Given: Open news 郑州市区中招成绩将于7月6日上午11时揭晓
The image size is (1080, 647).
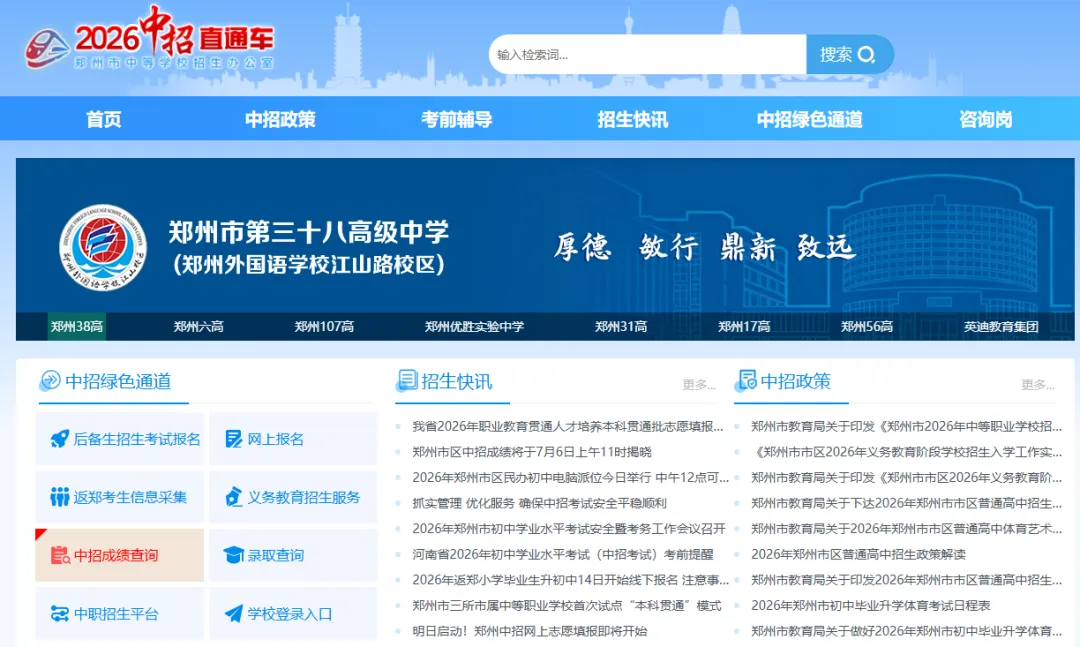Looking at the screenshot, I should (x=532, y=452).
